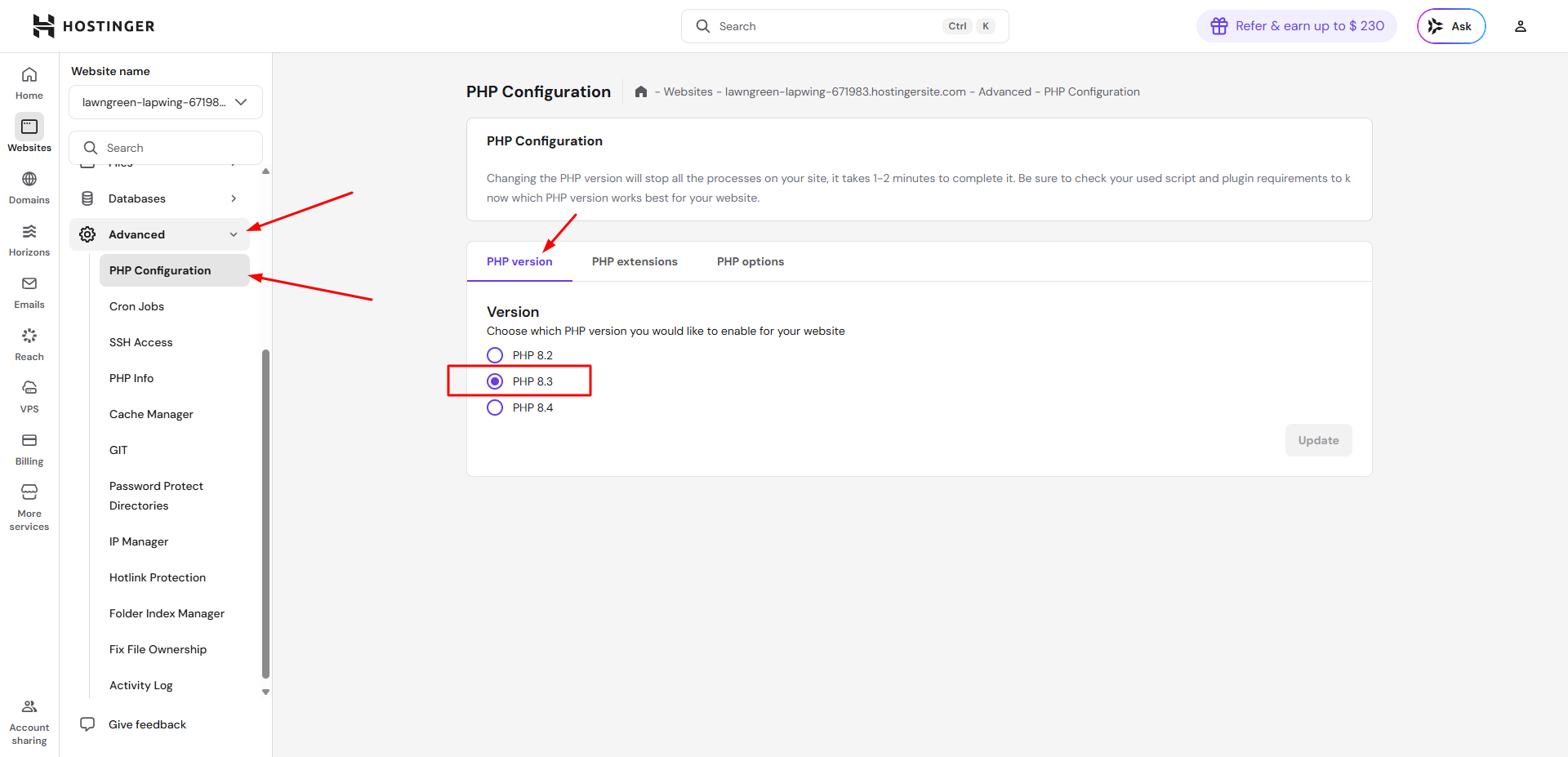This screenshot has height=757, width=1568.
Task: Open the Refer & earn link
Action: coord(1295,25)
